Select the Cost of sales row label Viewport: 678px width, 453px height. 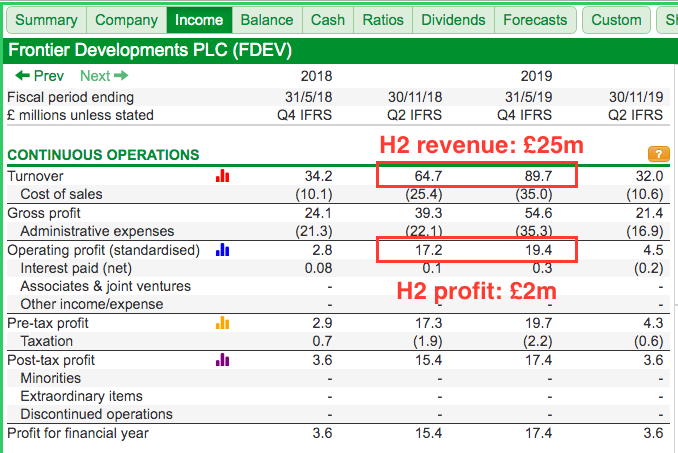(61, 194)
